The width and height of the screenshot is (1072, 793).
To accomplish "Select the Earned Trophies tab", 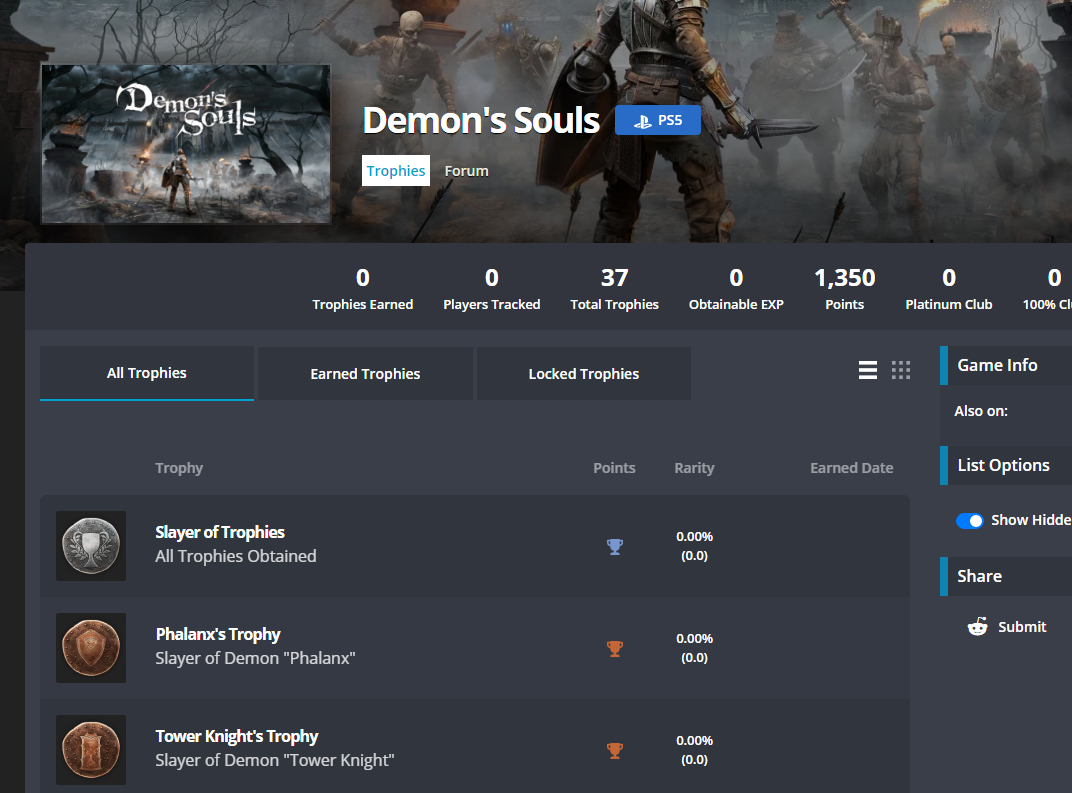I will pyautogui.click(x=365, y=373).
